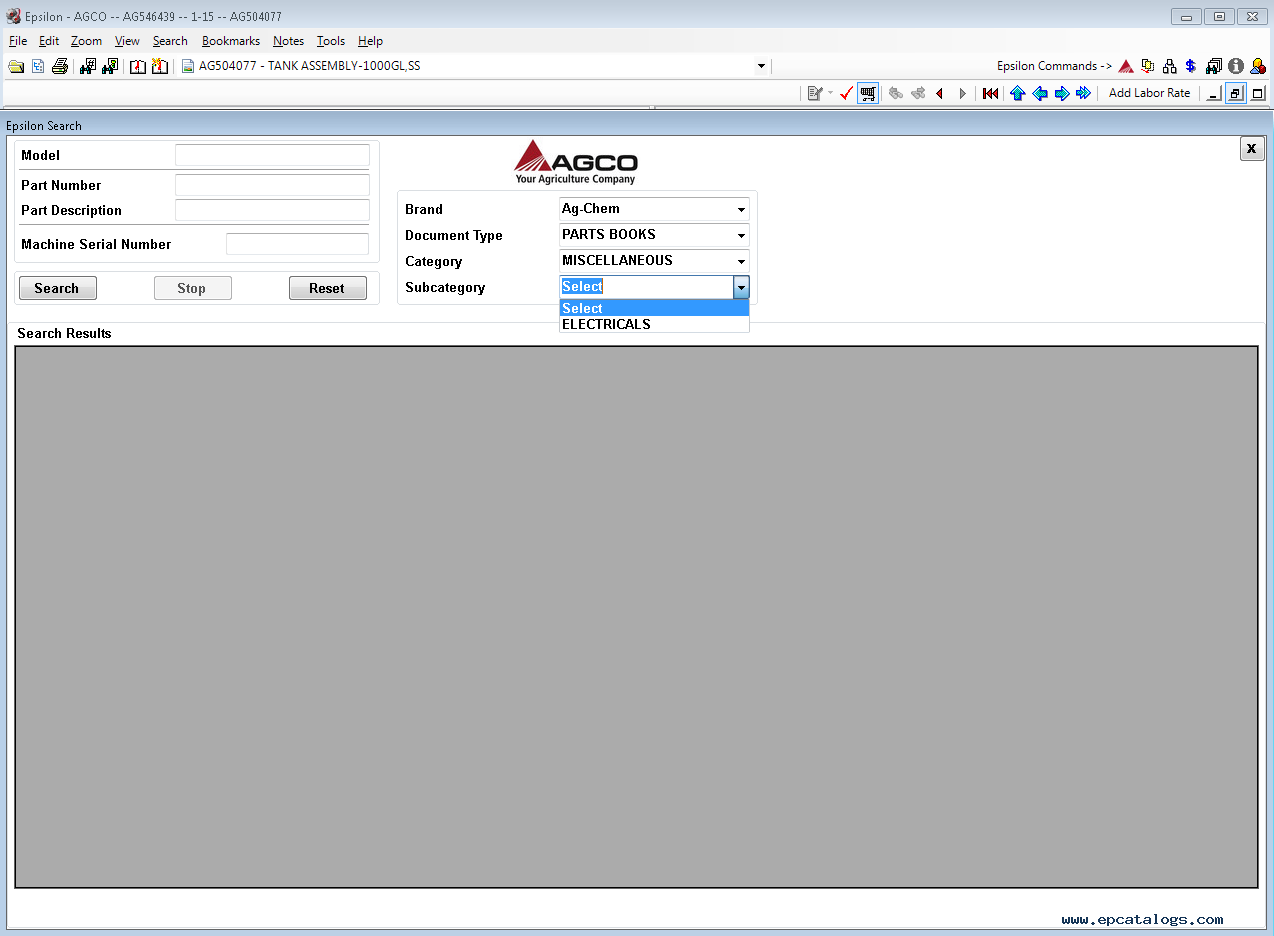Open the Search menu
Screen dimensions: 1274x936
click(x=170, y=41)
